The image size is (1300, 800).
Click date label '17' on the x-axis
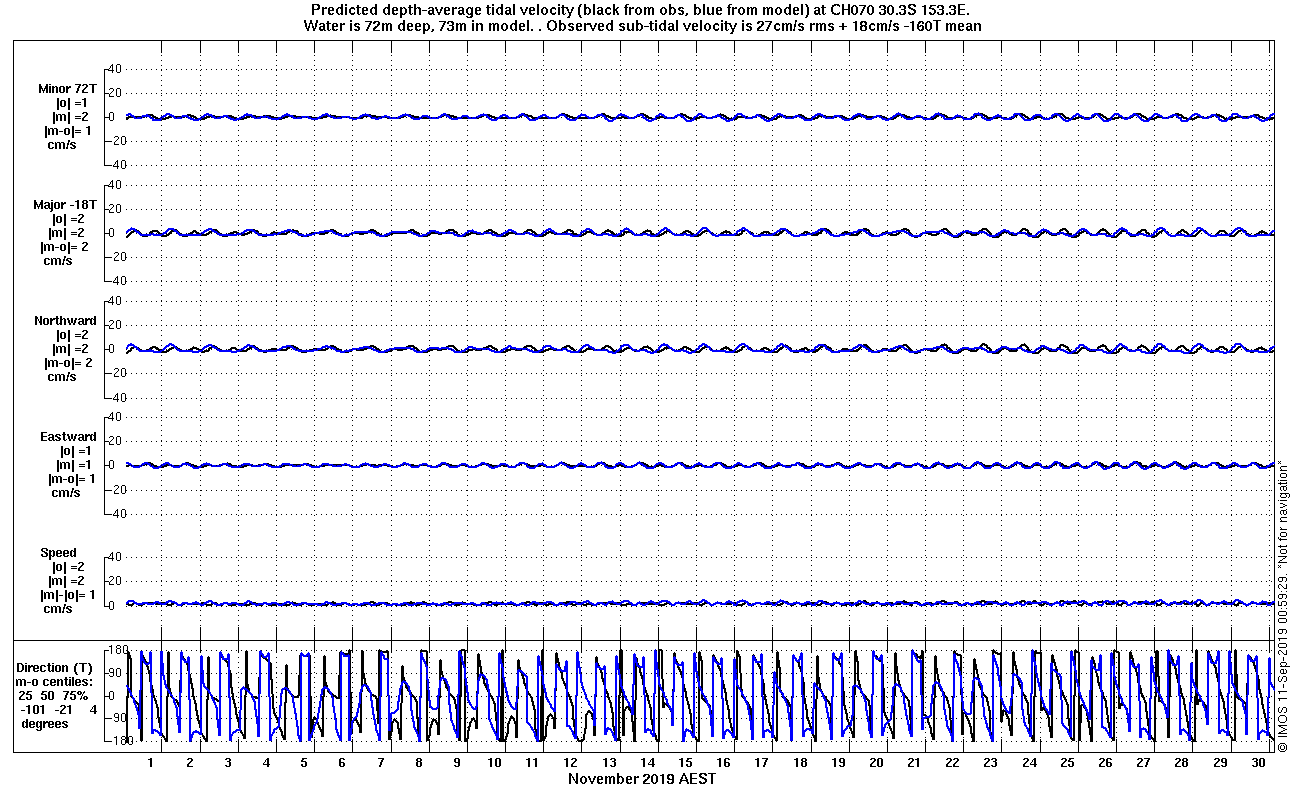[762, 762]
